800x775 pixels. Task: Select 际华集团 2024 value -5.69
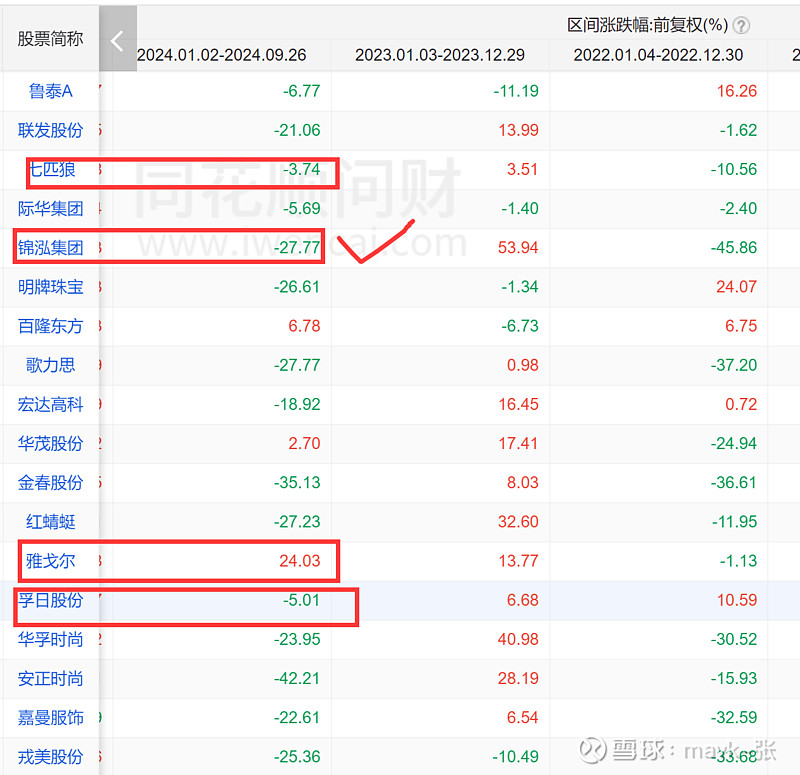pyautogui.click(x=302, y=209)
